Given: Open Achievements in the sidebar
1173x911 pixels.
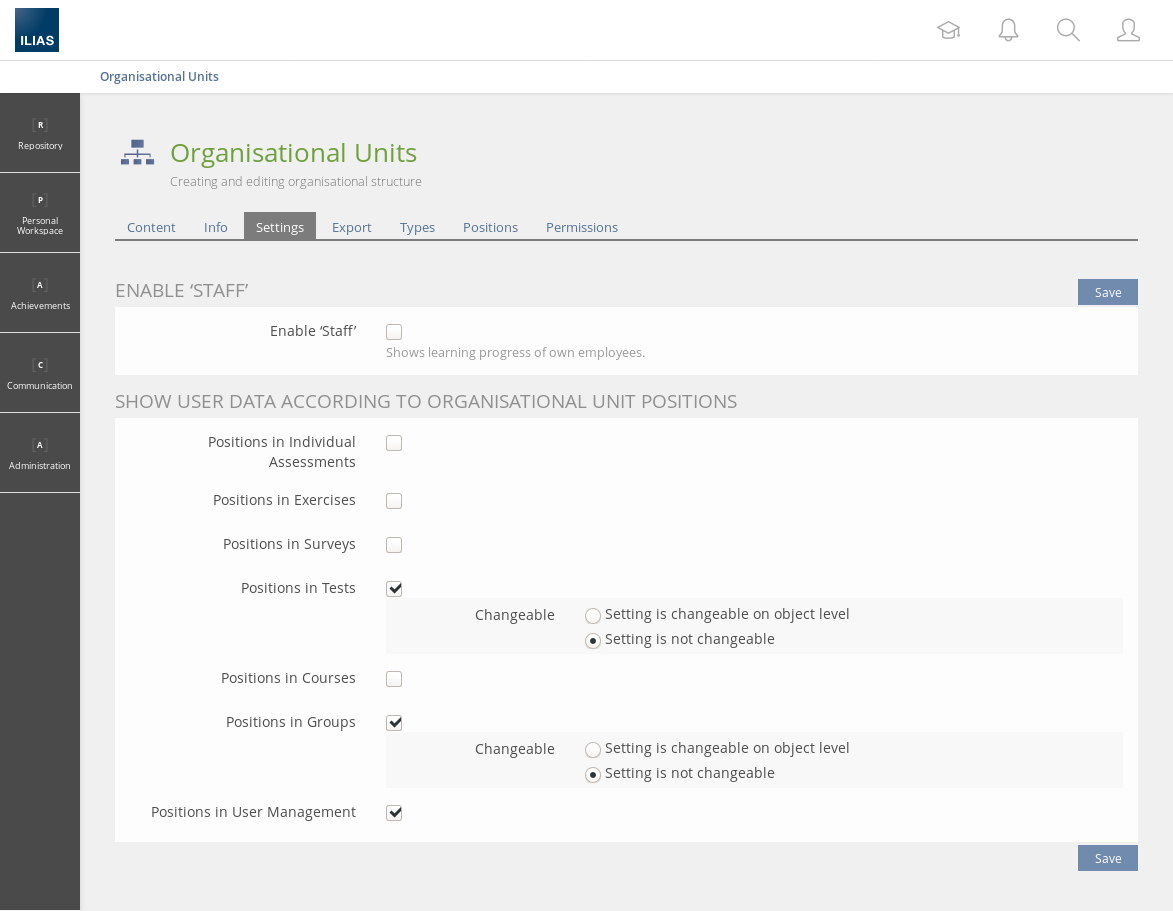Looking at the screenshot, I should pyautogui.click(x=40, y=293).
